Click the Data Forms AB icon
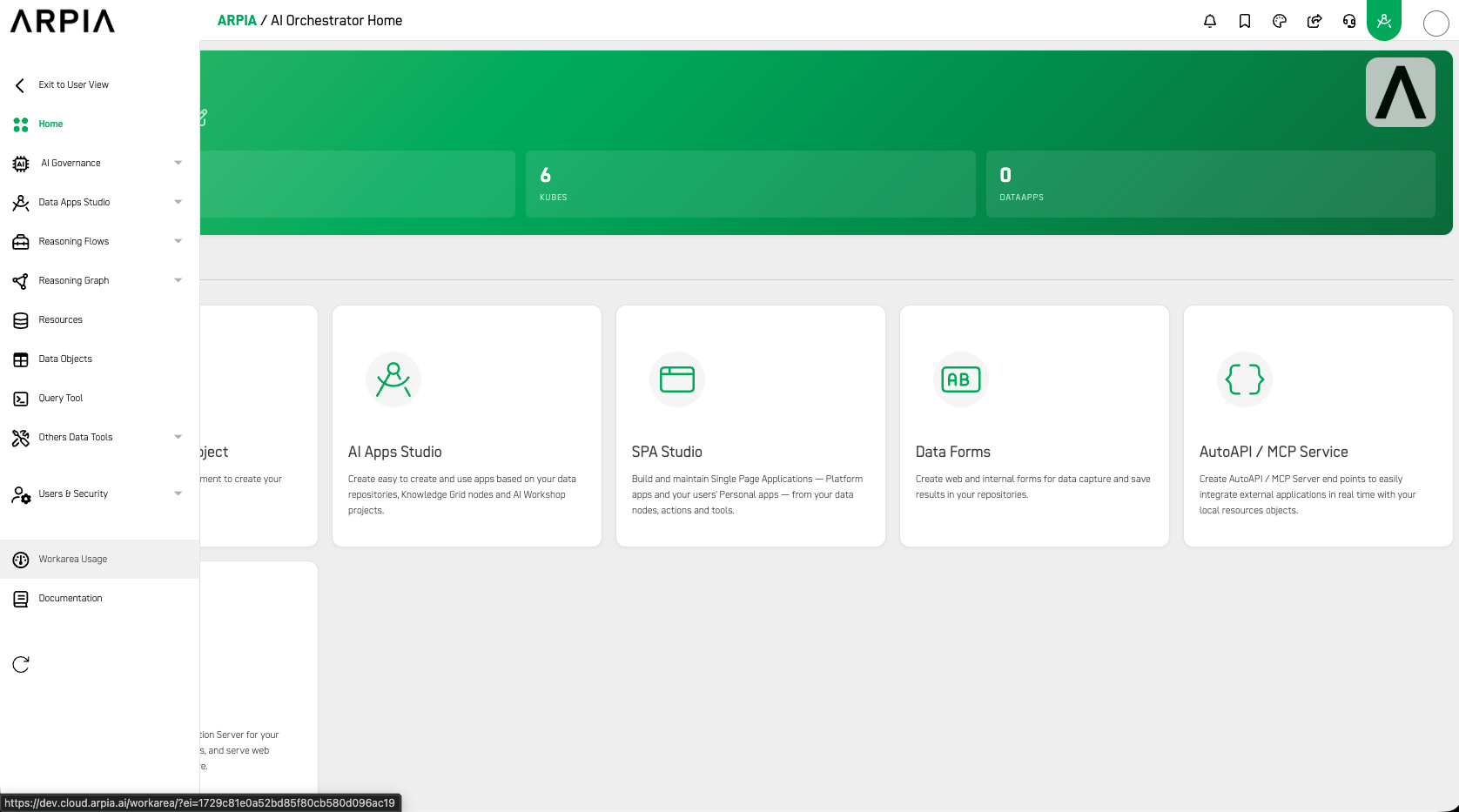Viewport: 1459px width, 812px height. coord(961,379)
